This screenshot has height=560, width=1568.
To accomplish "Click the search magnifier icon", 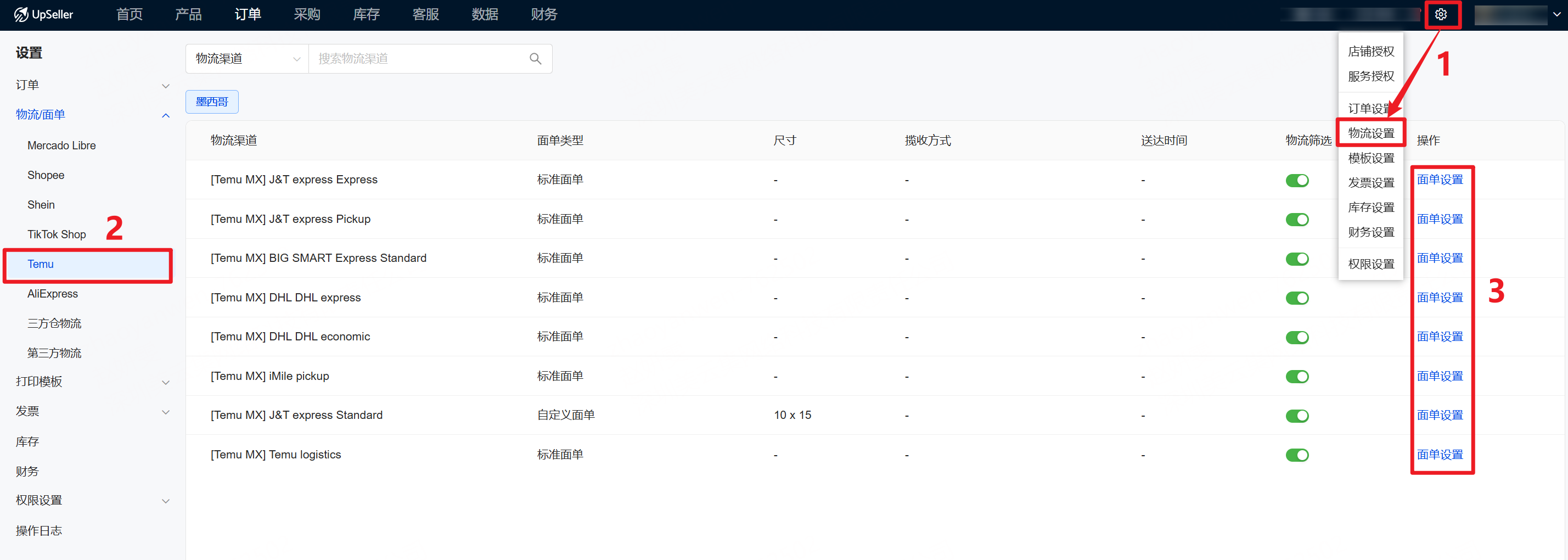I will pyautogui.click(x=535, y=58).
